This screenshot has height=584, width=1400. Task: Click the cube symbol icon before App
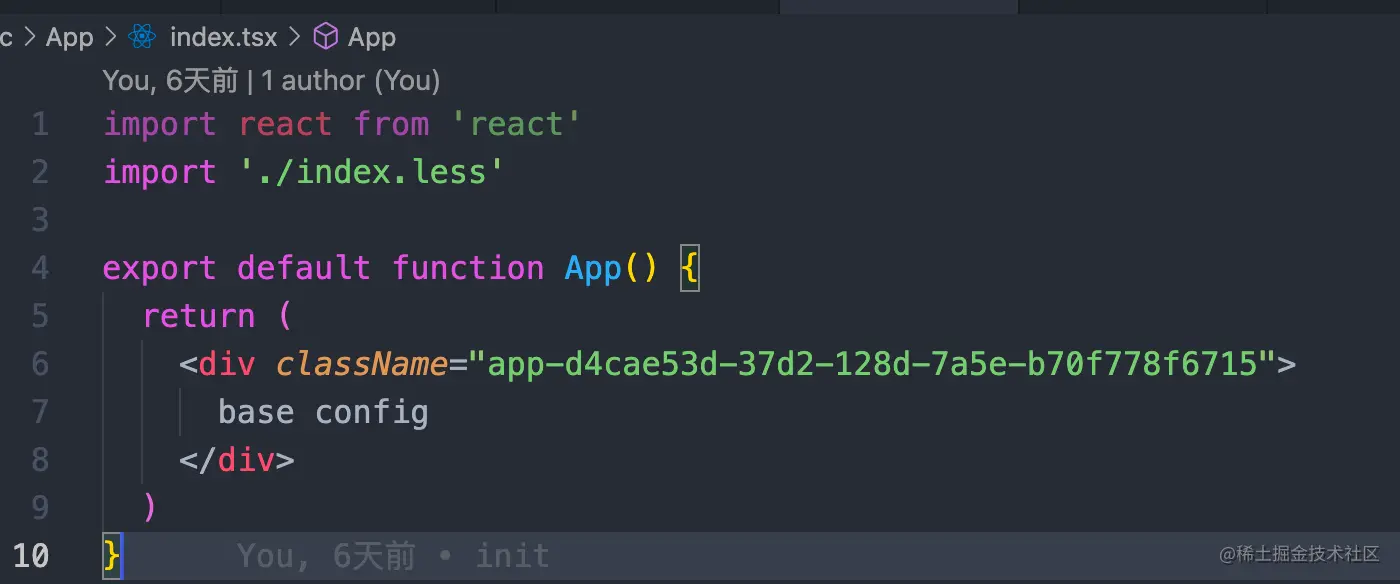point(326,37)
